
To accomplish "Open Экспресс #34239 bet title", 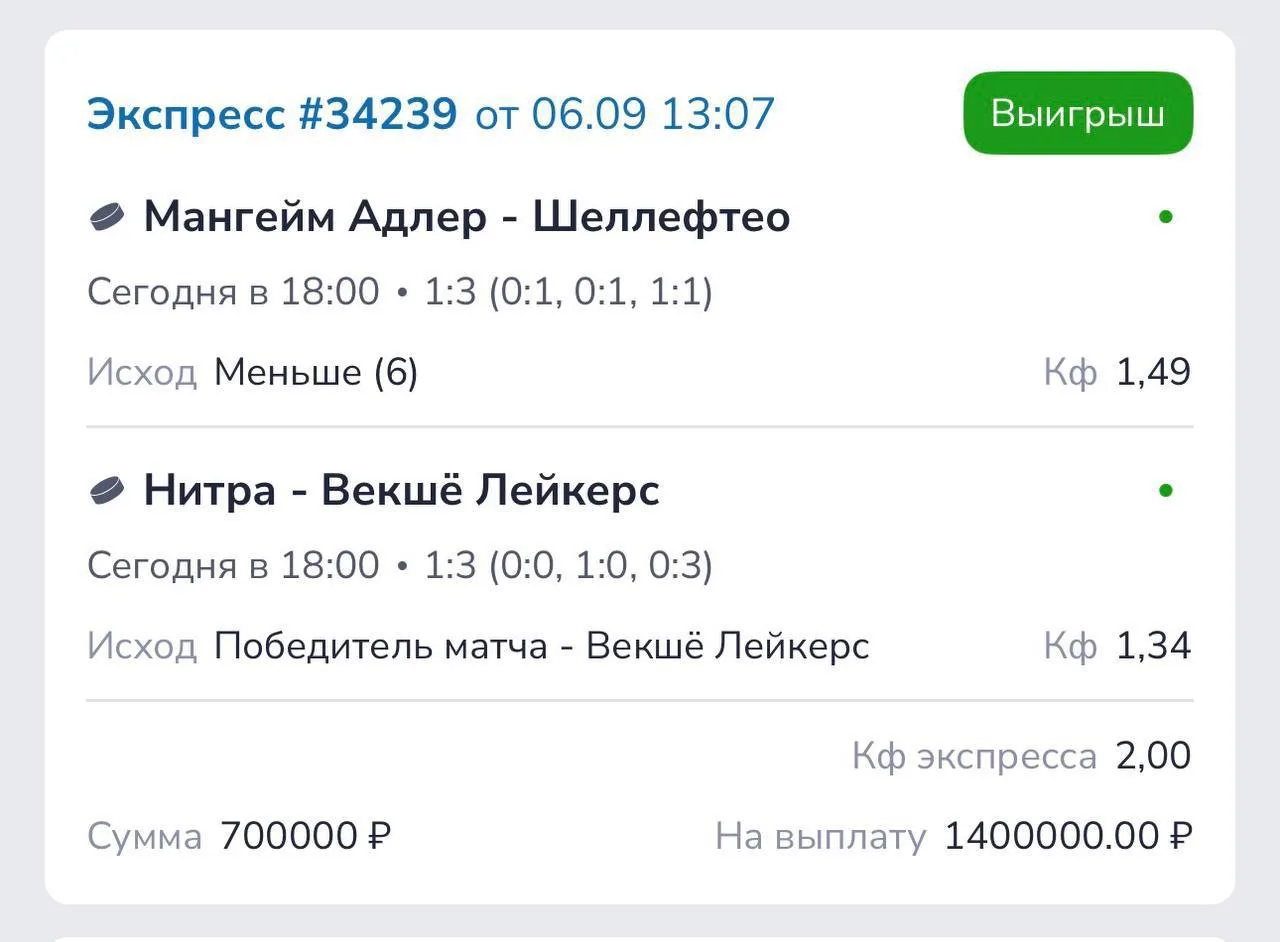I will click(272, 114).
